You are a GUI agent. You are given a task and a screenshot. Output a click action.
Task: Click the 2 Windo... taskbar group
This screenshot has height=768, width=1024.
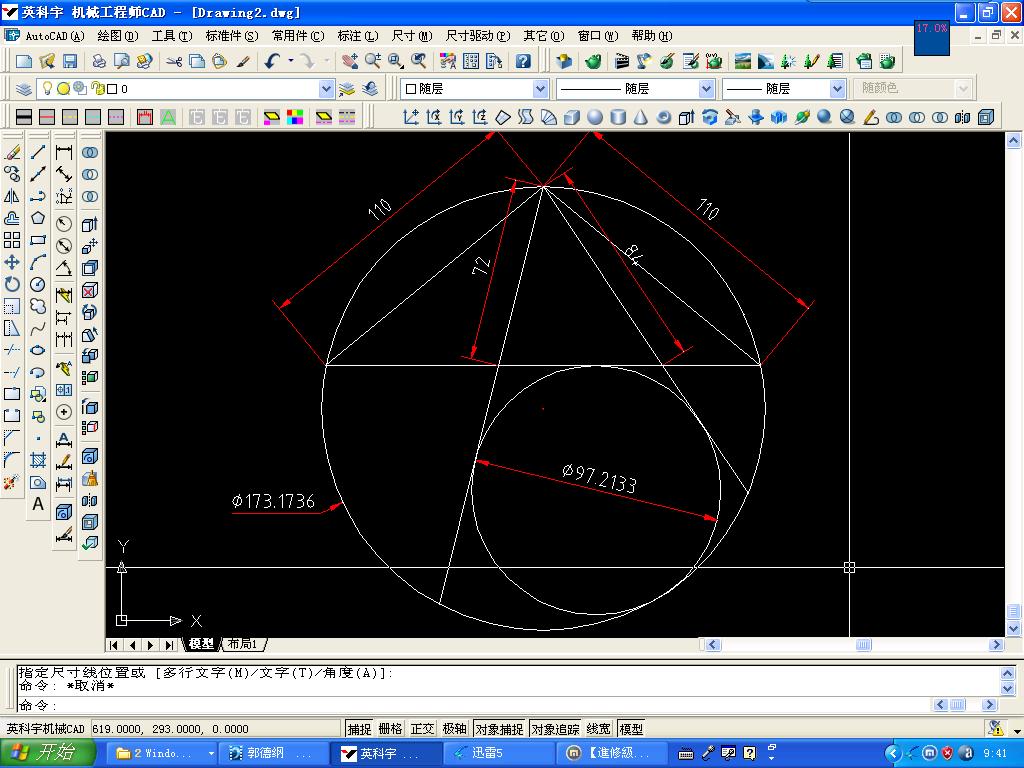coord(162,754)
